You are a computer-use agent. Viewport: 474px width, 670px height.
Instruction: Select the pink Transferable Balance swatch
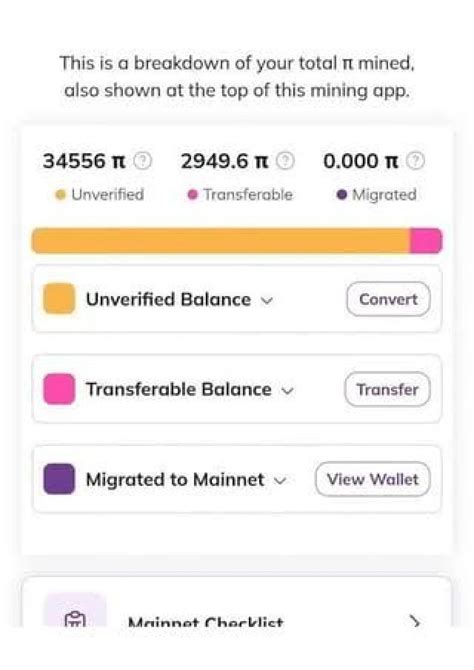(x=59, y=389)
